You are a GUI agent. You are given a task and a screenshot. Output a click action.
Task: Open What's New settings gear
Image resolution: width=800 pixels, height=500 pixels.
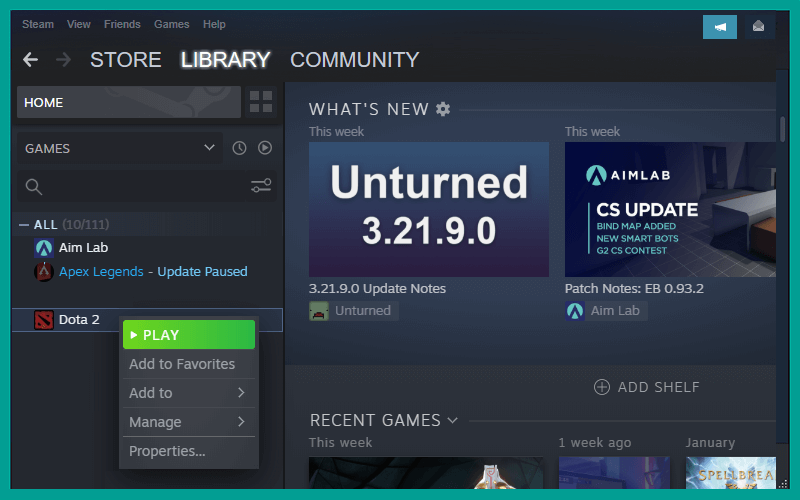tap(443, 109)
